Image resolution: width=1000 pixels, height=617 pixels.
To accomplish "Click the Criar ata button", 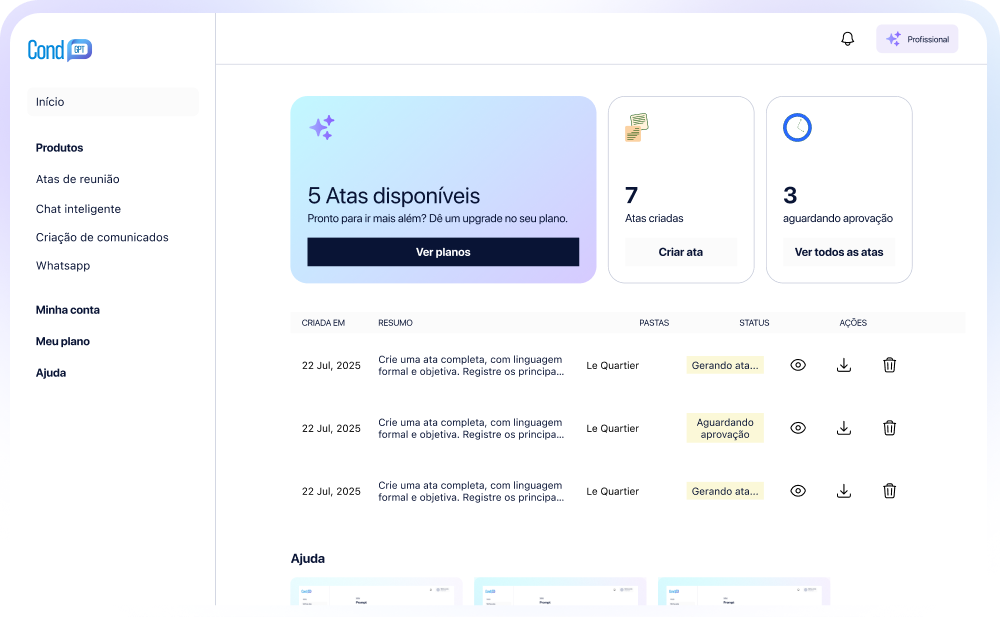I will (x=680, y=252).
